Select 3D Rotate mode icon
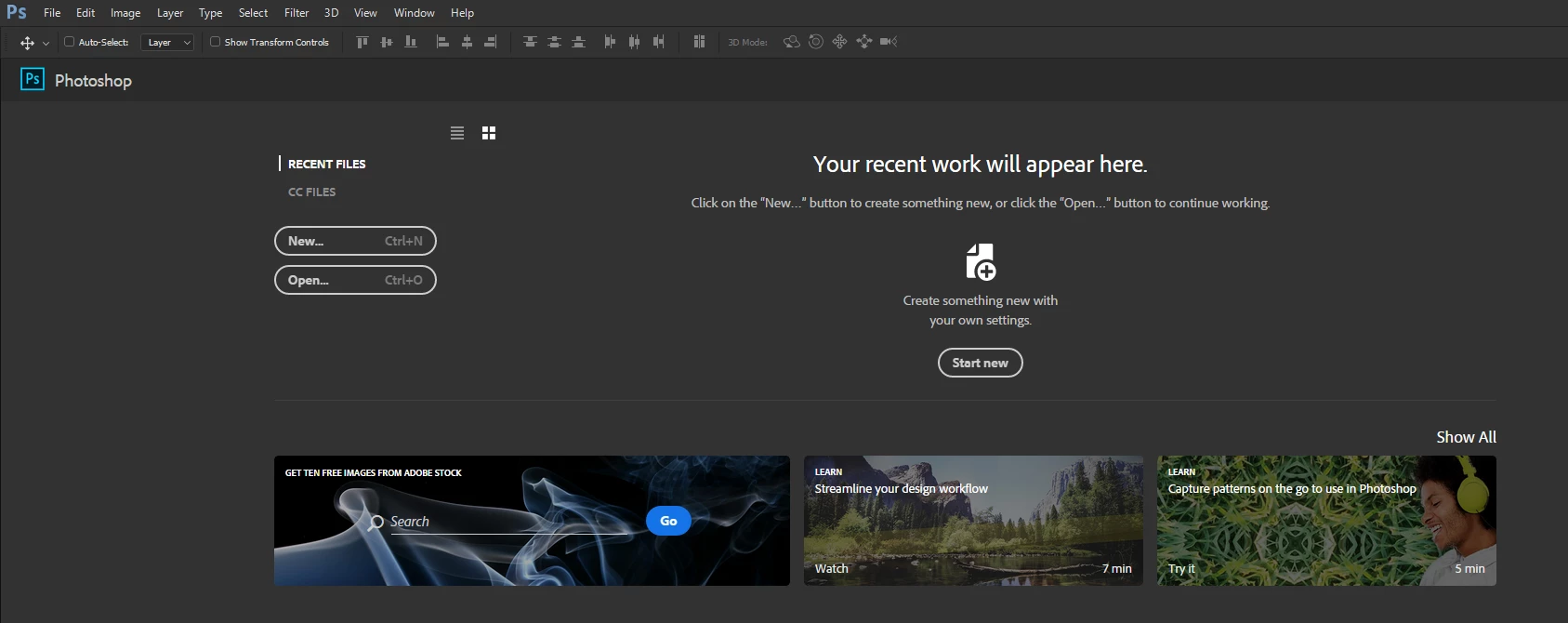The image size is (1568, 623). tap(792, 42)
